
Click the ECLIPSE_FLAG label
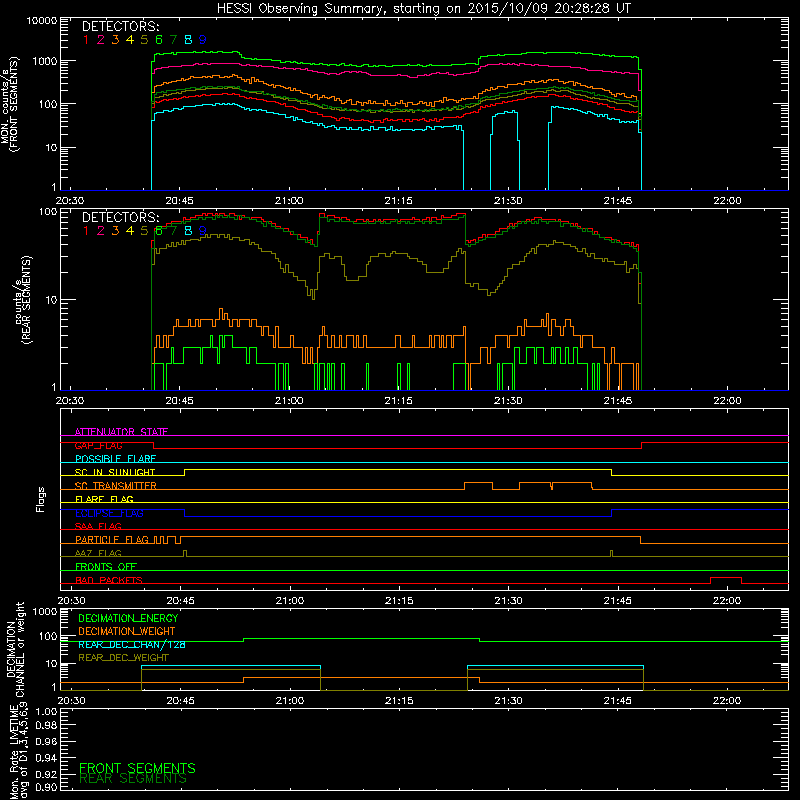(109, 513)
